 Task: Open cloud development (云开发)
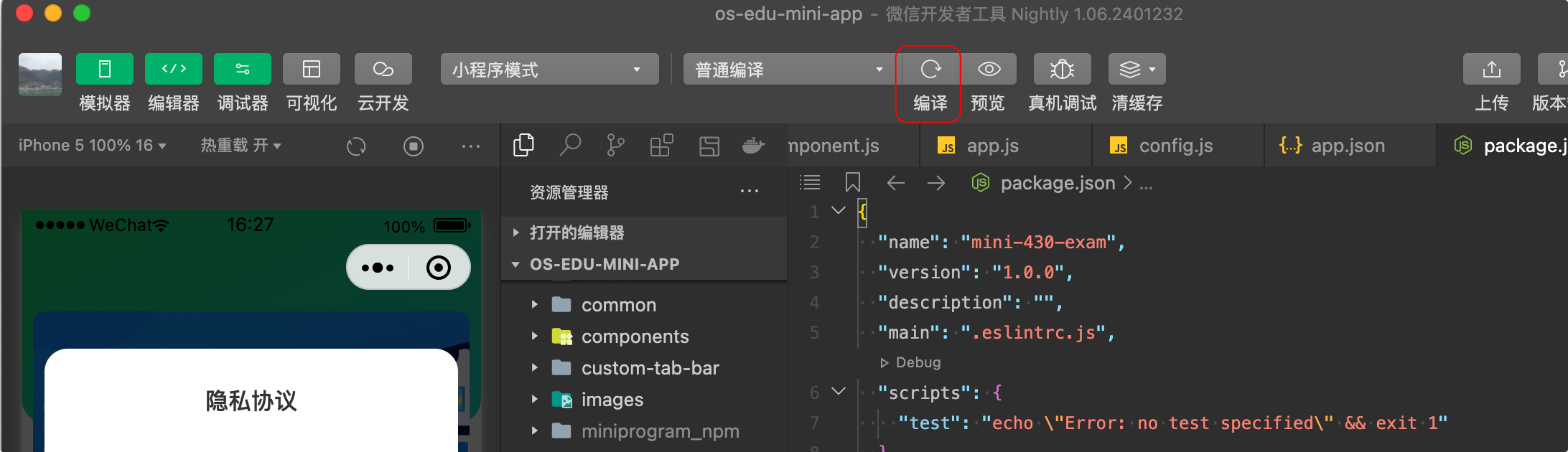click(x=383, y=69)
